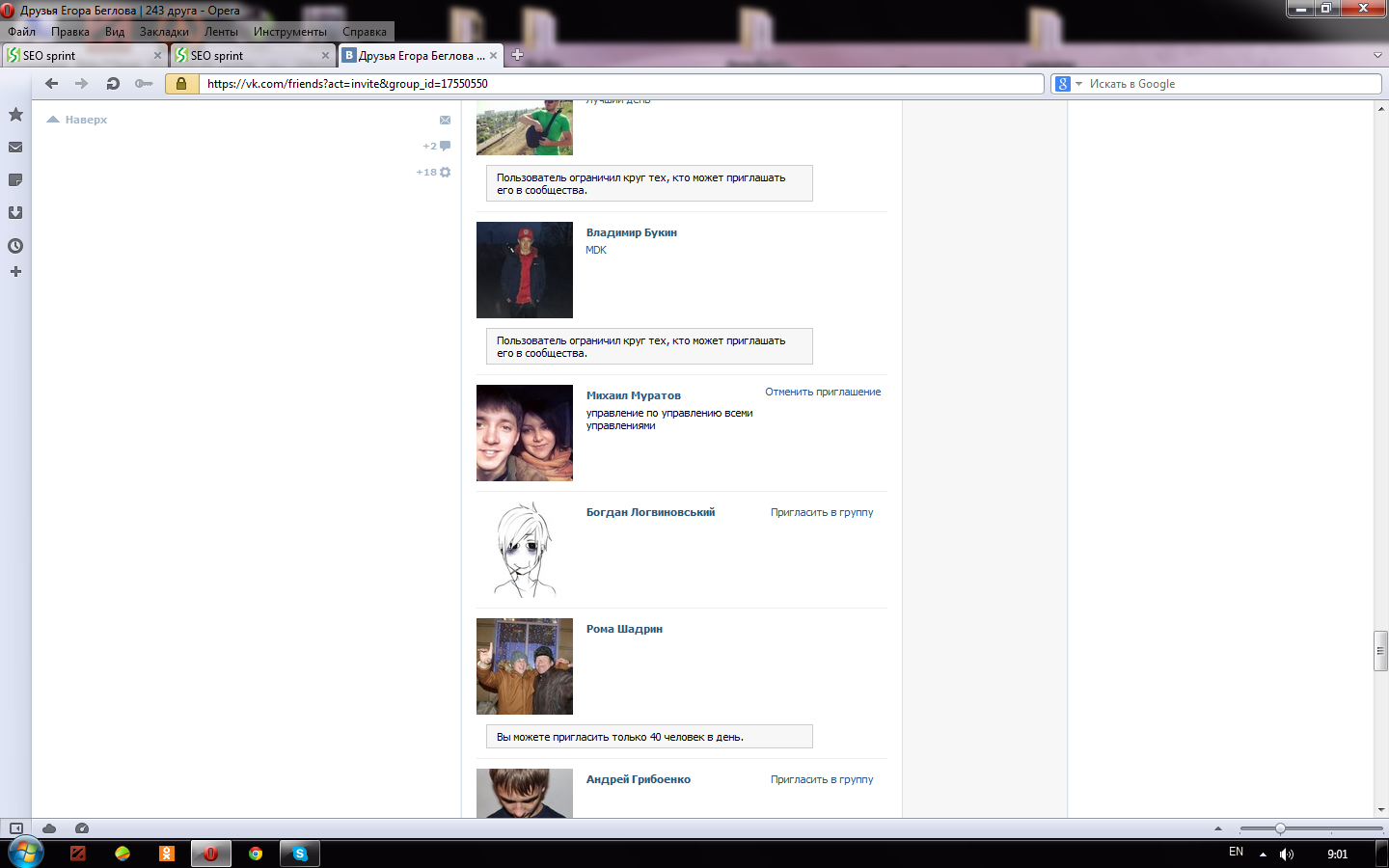
Task: Click Пригласить в группу for Андрей Грибоенко
Action: pyautogui.click(x=822, y=779)
